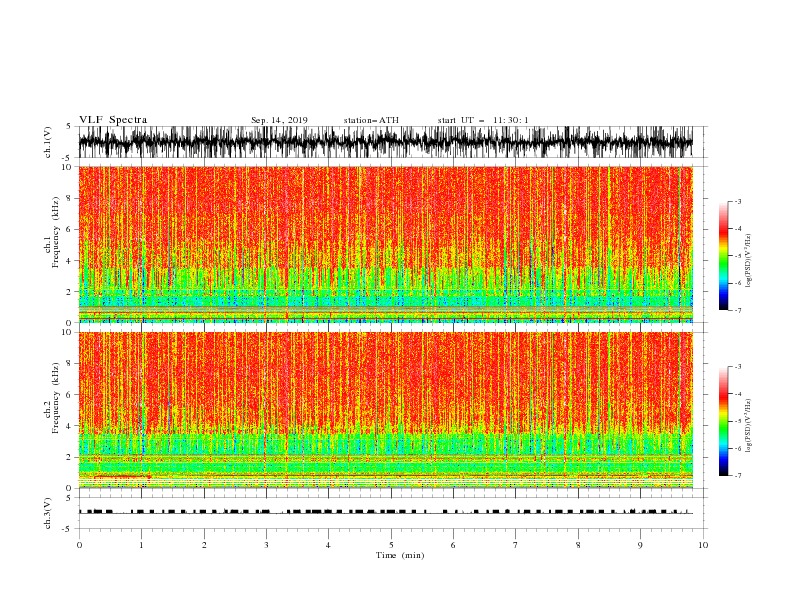Click the date text "Sep. 14, 2019"
792x612 pixels.
click(x=279, y=120)
